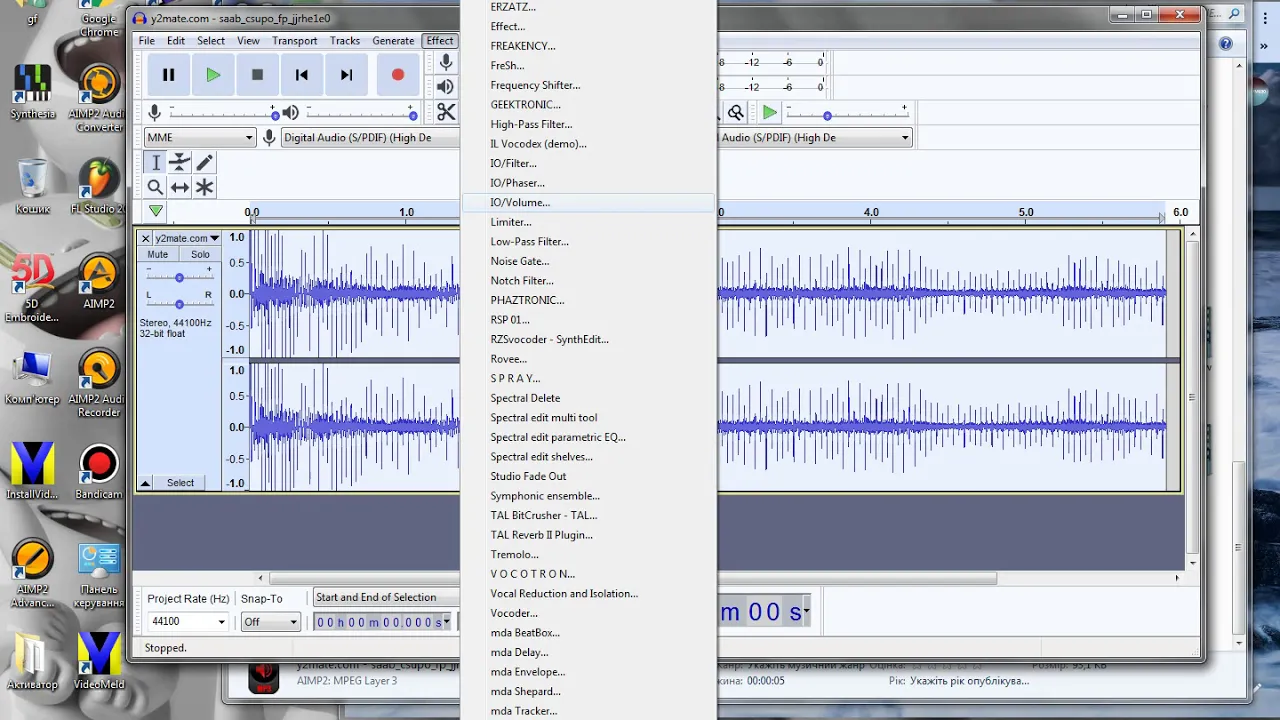Open the selection time format arrow
Screen dimensions: 1280x720
point(447,622)
